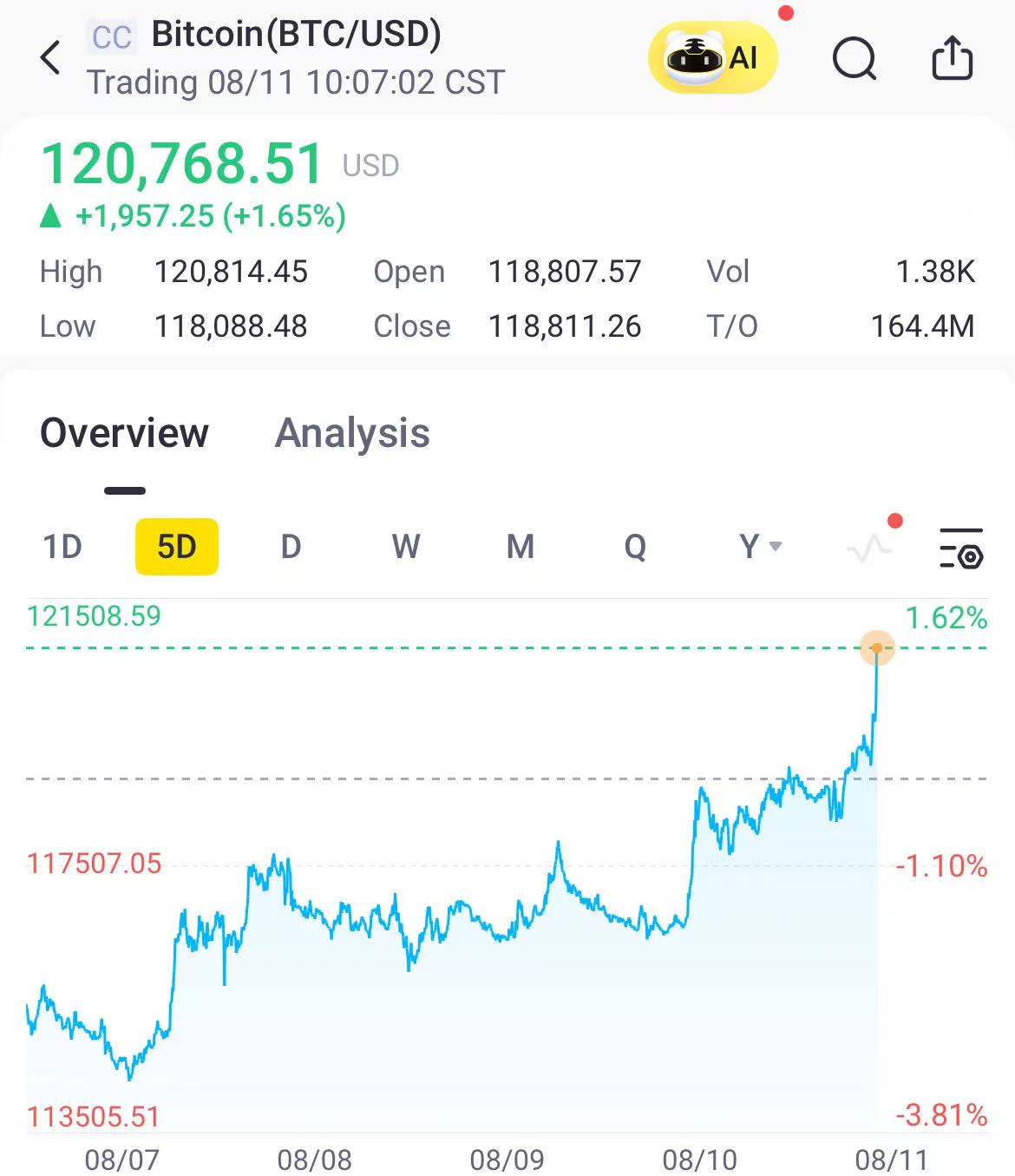Select the 1D chart period
The height and width of the screenshot is (1176, 1015).
[62, 547]
